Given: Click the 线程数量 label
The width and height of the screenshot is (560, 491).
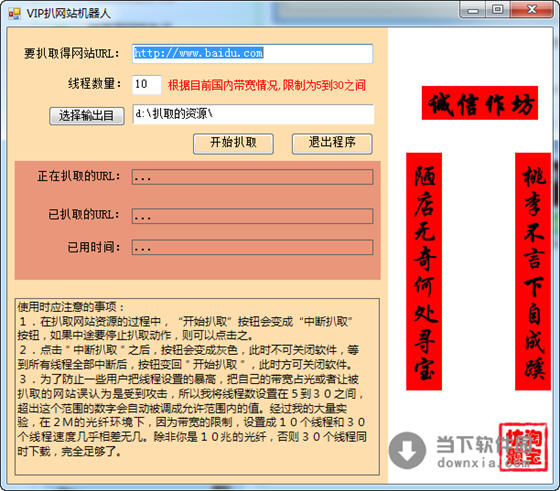Looking at the screenshot, I should tap(95, 84).
